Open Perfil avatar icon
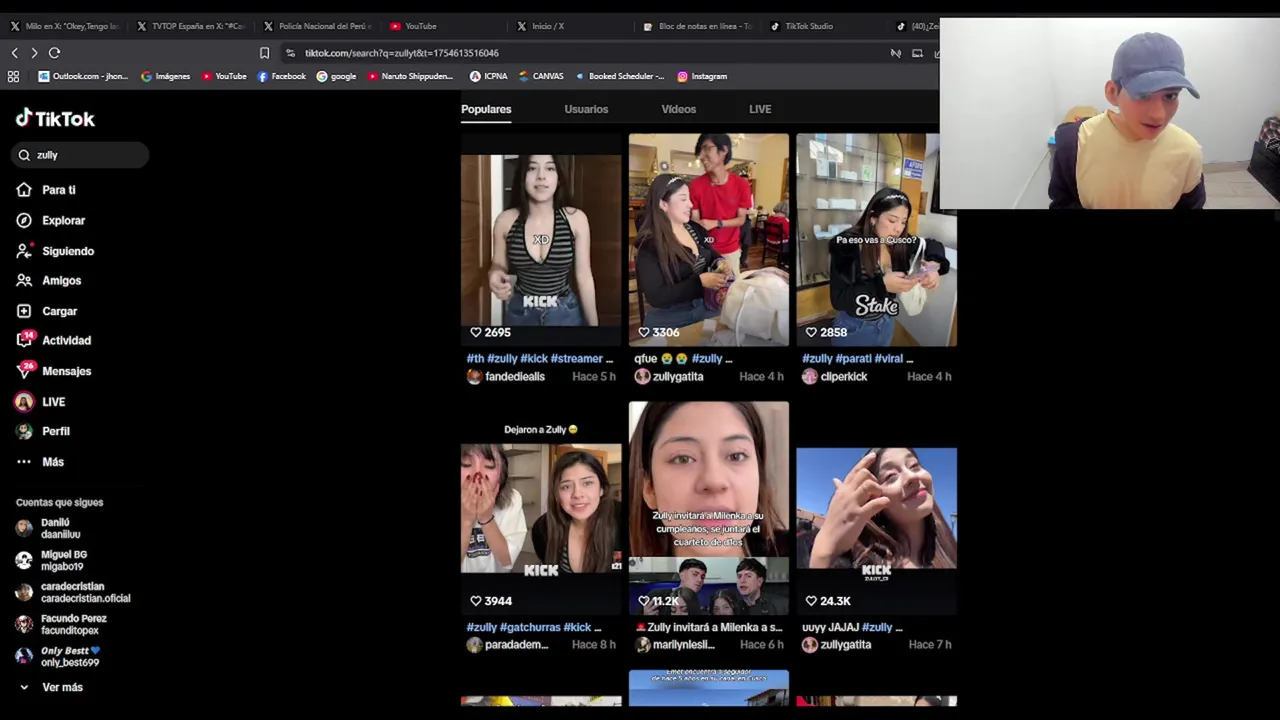This screenshot has height=720, width=1280. pyautogui.click(x=24, y=431)
